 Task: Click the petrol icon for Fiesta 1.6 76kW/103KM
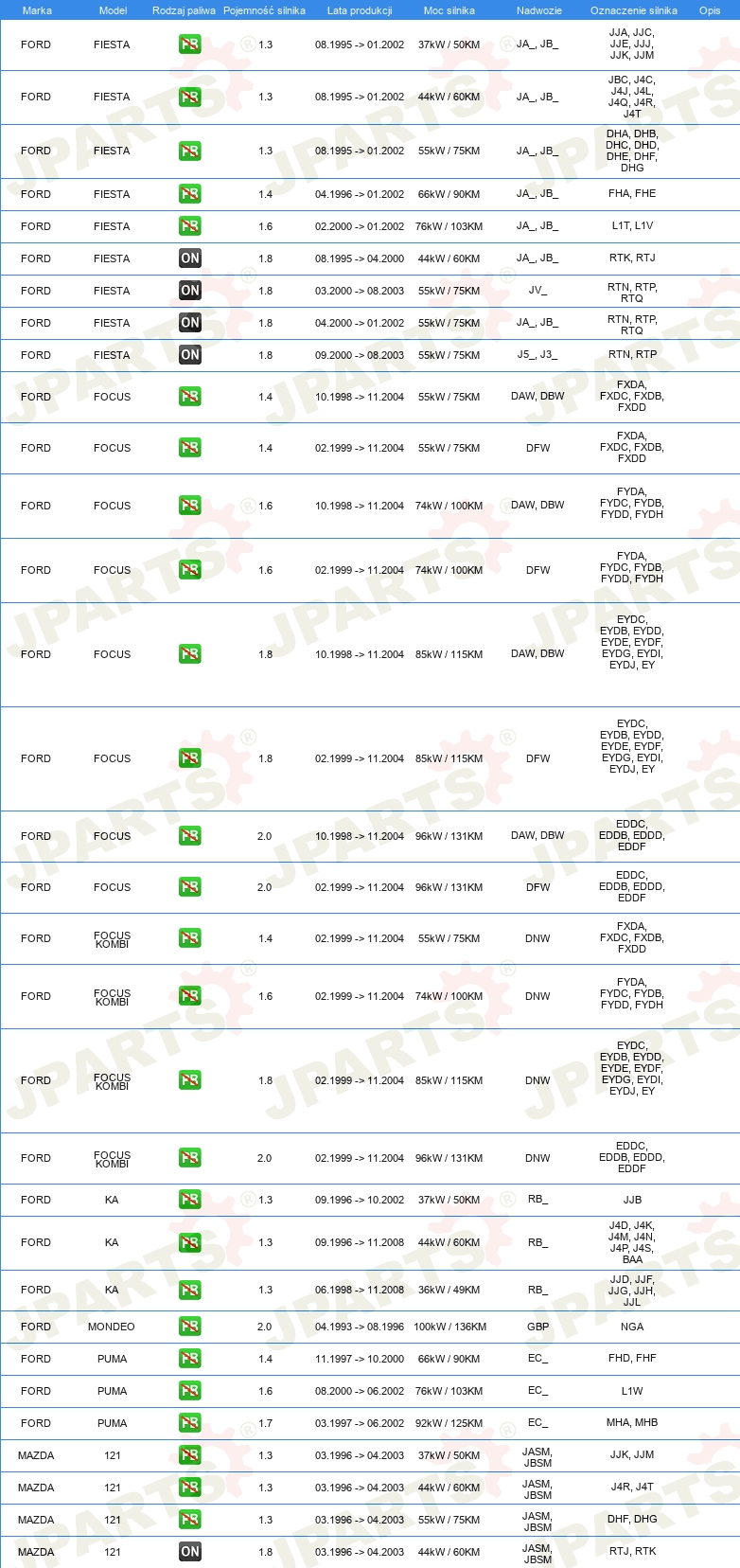click(x=190, y=226)
